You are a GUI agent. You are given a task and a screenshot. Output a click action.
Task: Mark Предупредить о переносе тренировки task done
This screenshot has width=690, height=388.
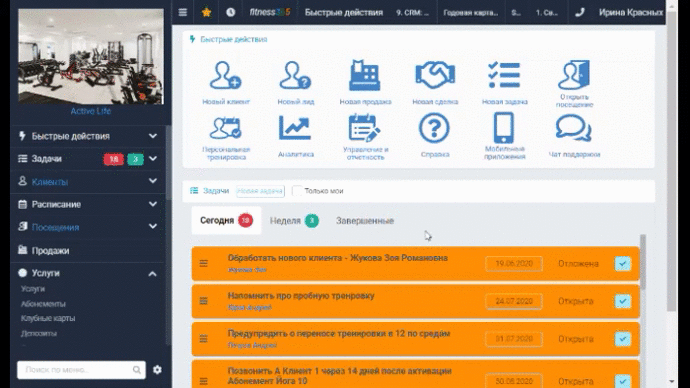click(x=622, y=339)
